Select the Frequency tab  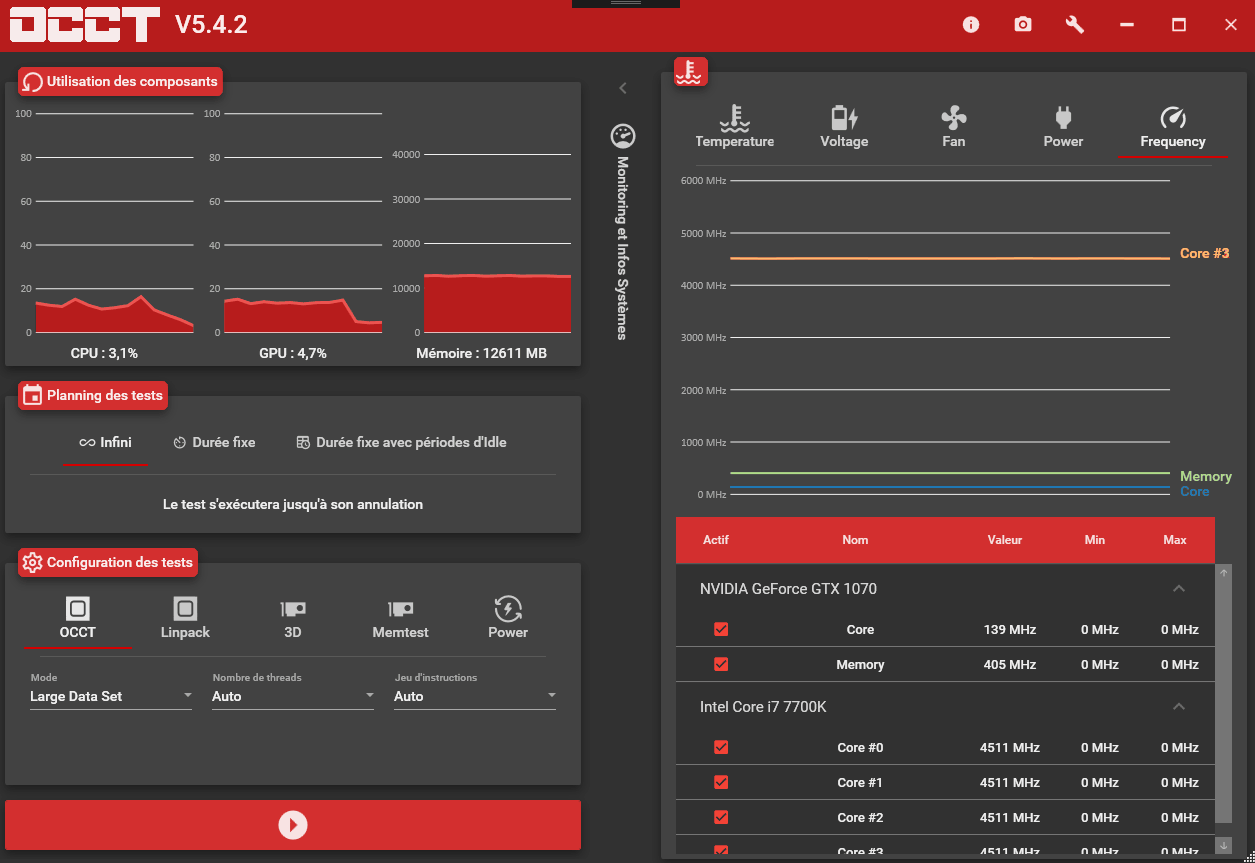[1172, 125]
